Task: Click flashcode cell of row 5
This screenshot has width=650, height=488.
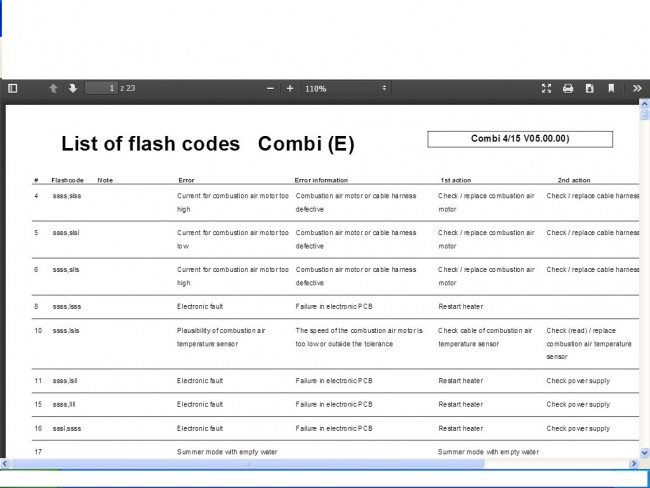Action: pos(66,233)
